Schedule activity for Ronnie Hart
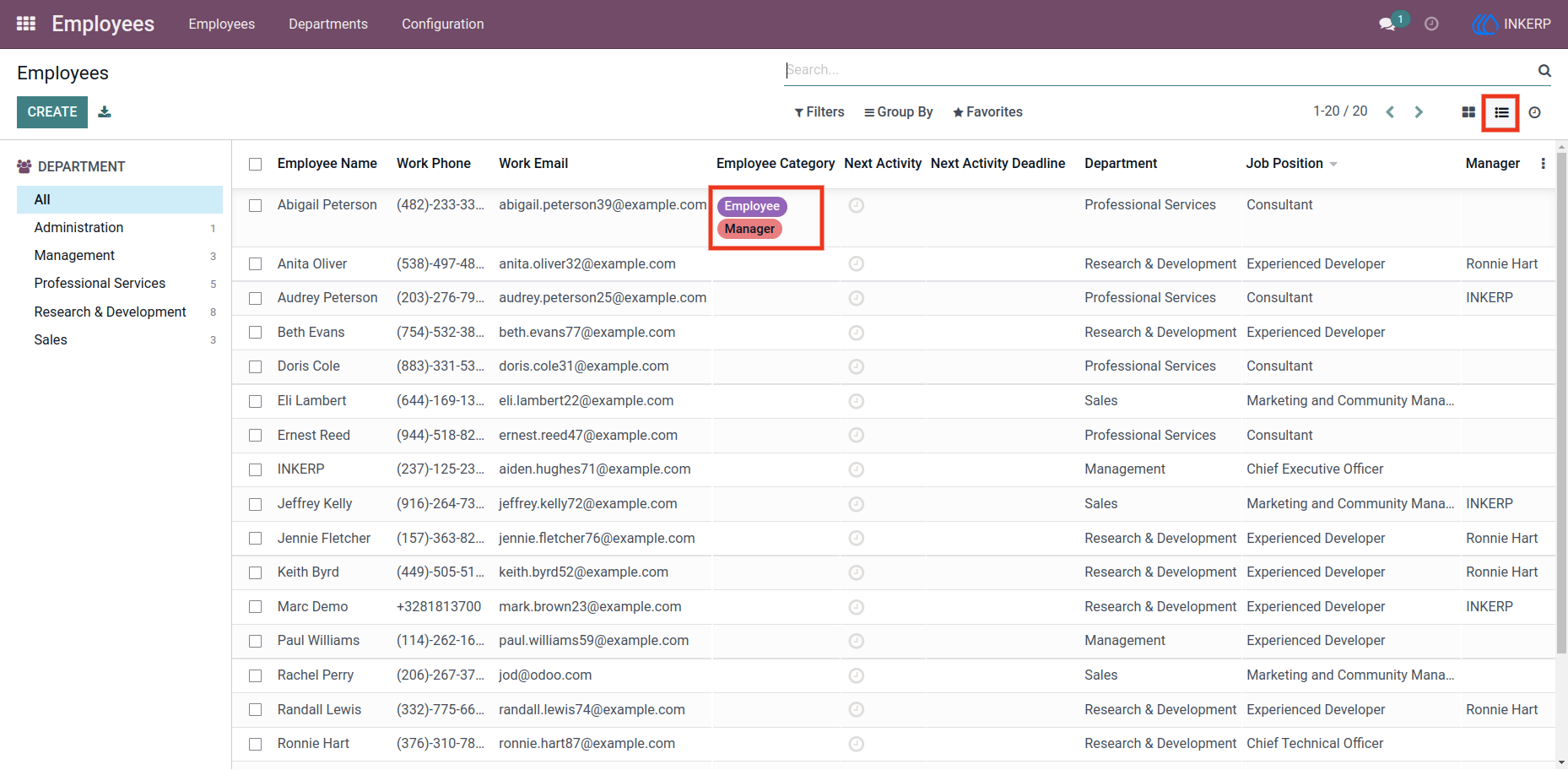1568x770 pixels. pyautogui.click(x=856, y=744)
